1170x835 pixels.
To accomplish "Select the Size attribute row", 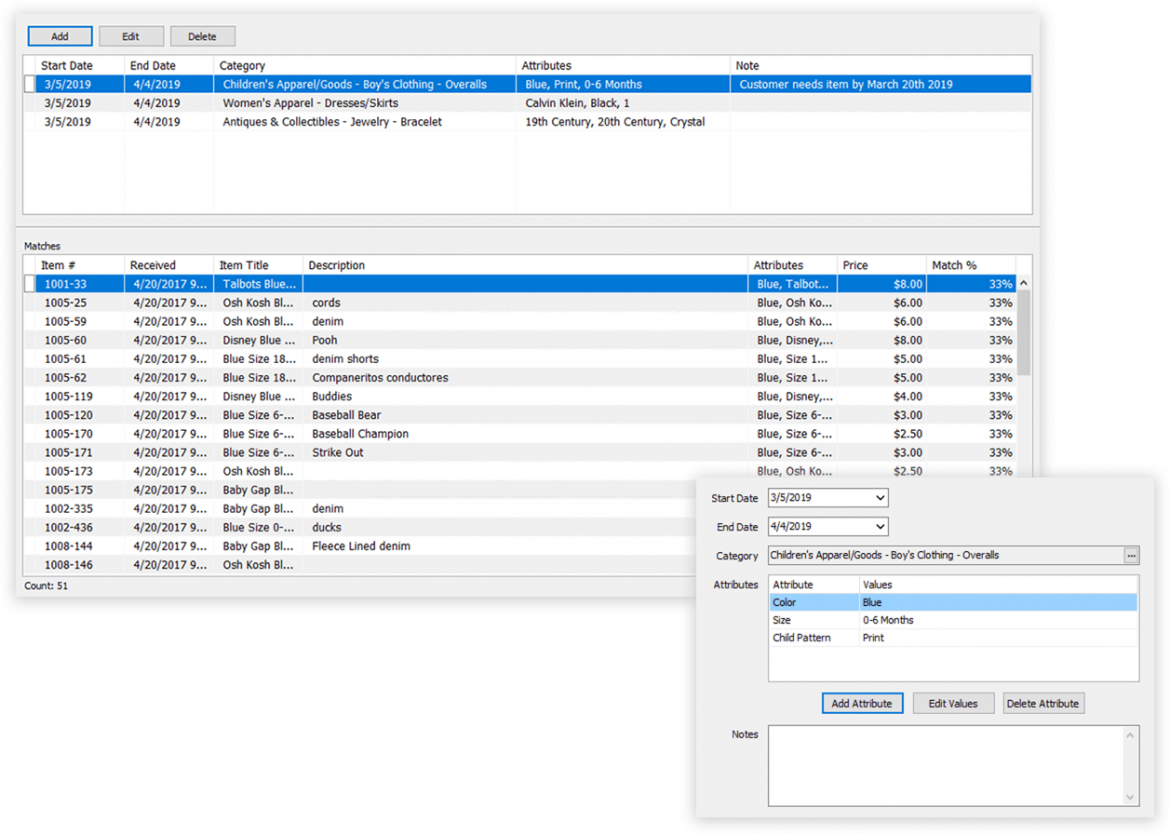I will coord(950,621).
